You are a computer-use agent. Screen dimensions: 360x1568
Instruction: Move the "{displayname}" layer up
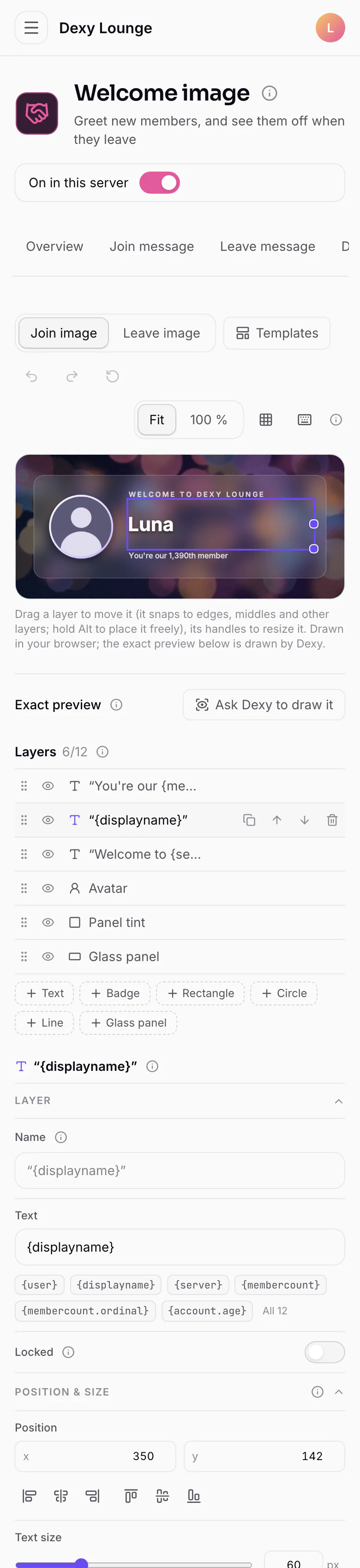point(276,820)
